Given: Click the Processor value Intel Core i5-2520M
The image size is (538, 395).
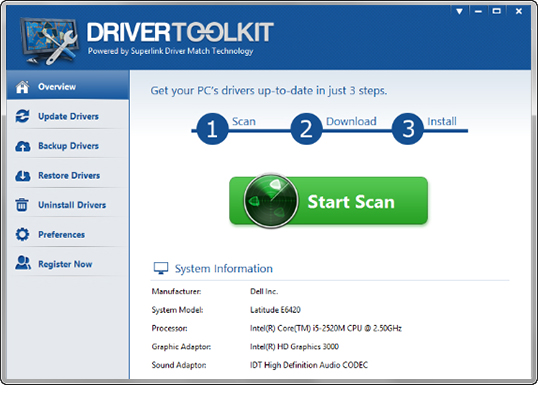Looking at the screenshot, I should pos(326,328).
